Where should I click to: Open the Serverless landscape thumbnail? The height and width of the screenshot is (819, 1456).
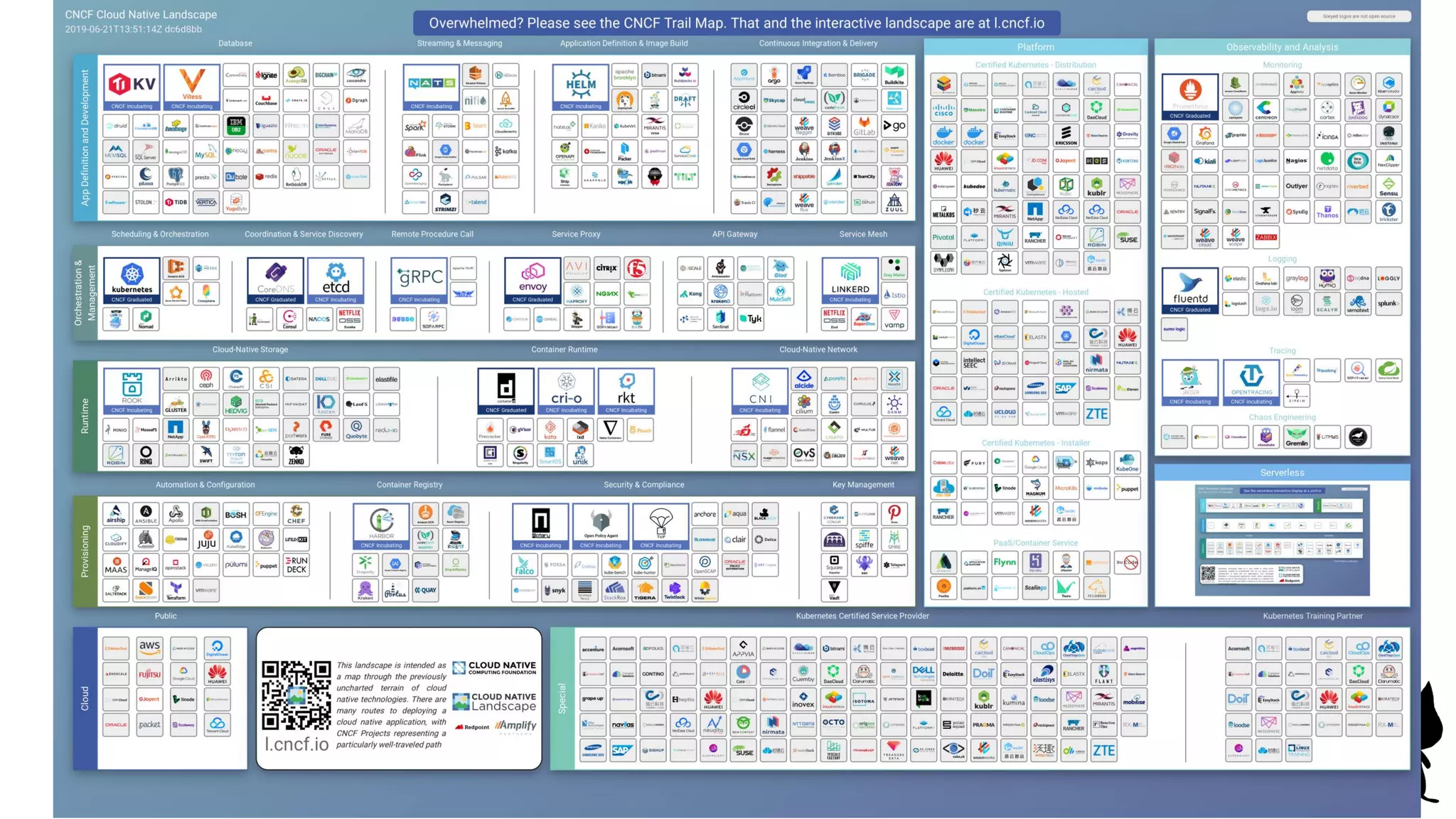point(1282,540)
